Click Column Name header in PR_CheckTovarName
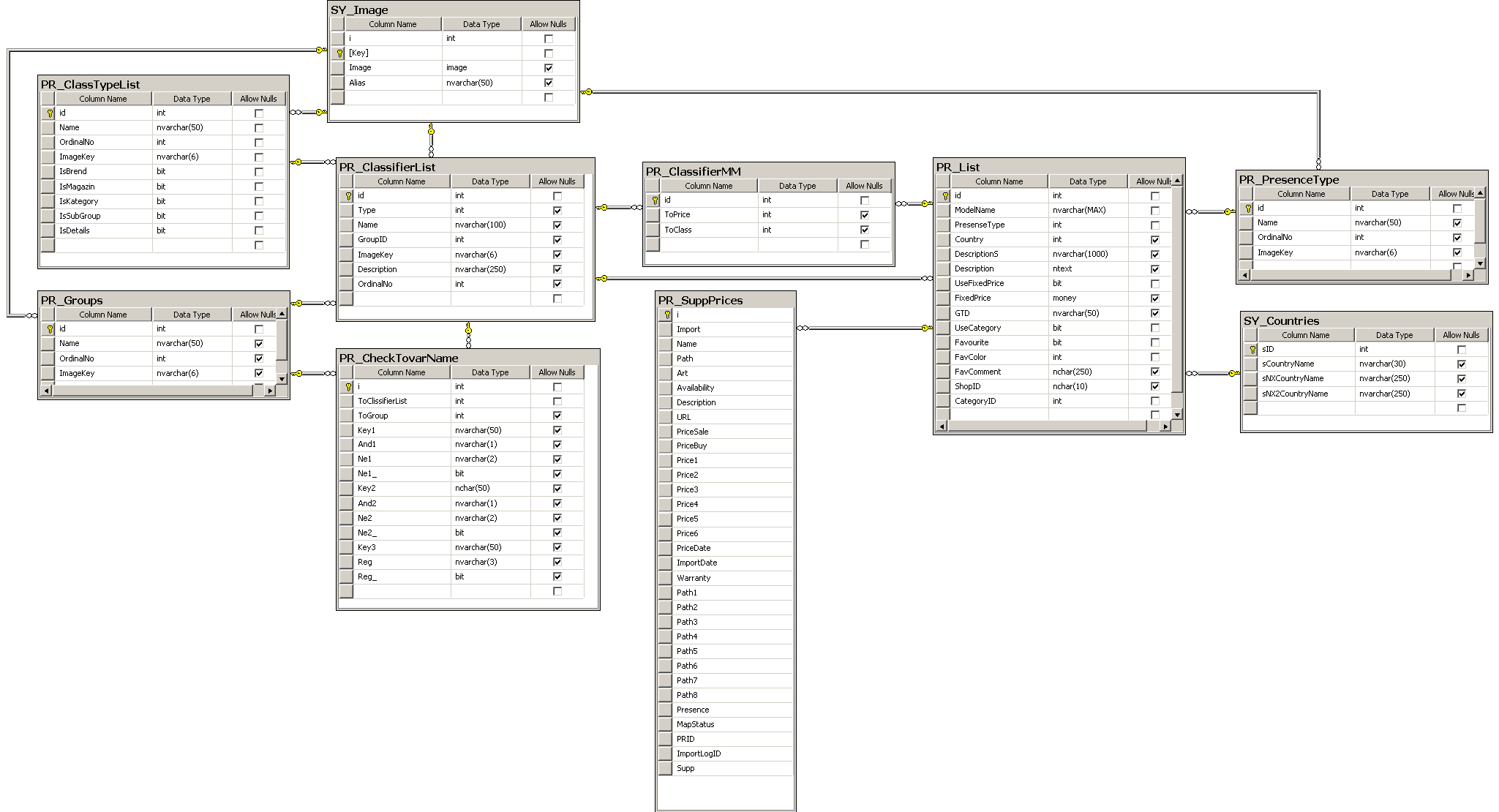 coord(401,372)
